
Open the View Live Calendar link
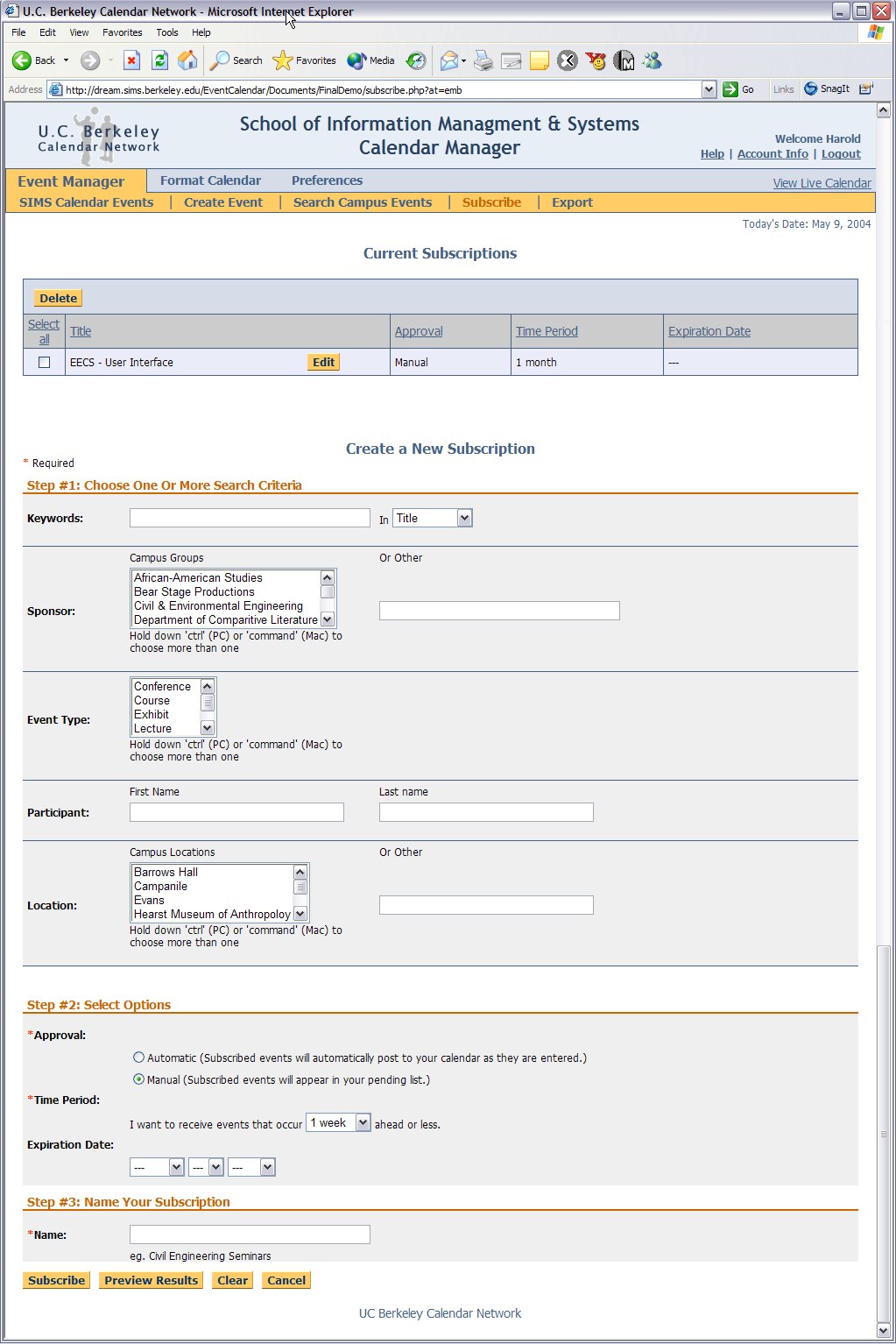pyautogui.click(x=822, y=183)
